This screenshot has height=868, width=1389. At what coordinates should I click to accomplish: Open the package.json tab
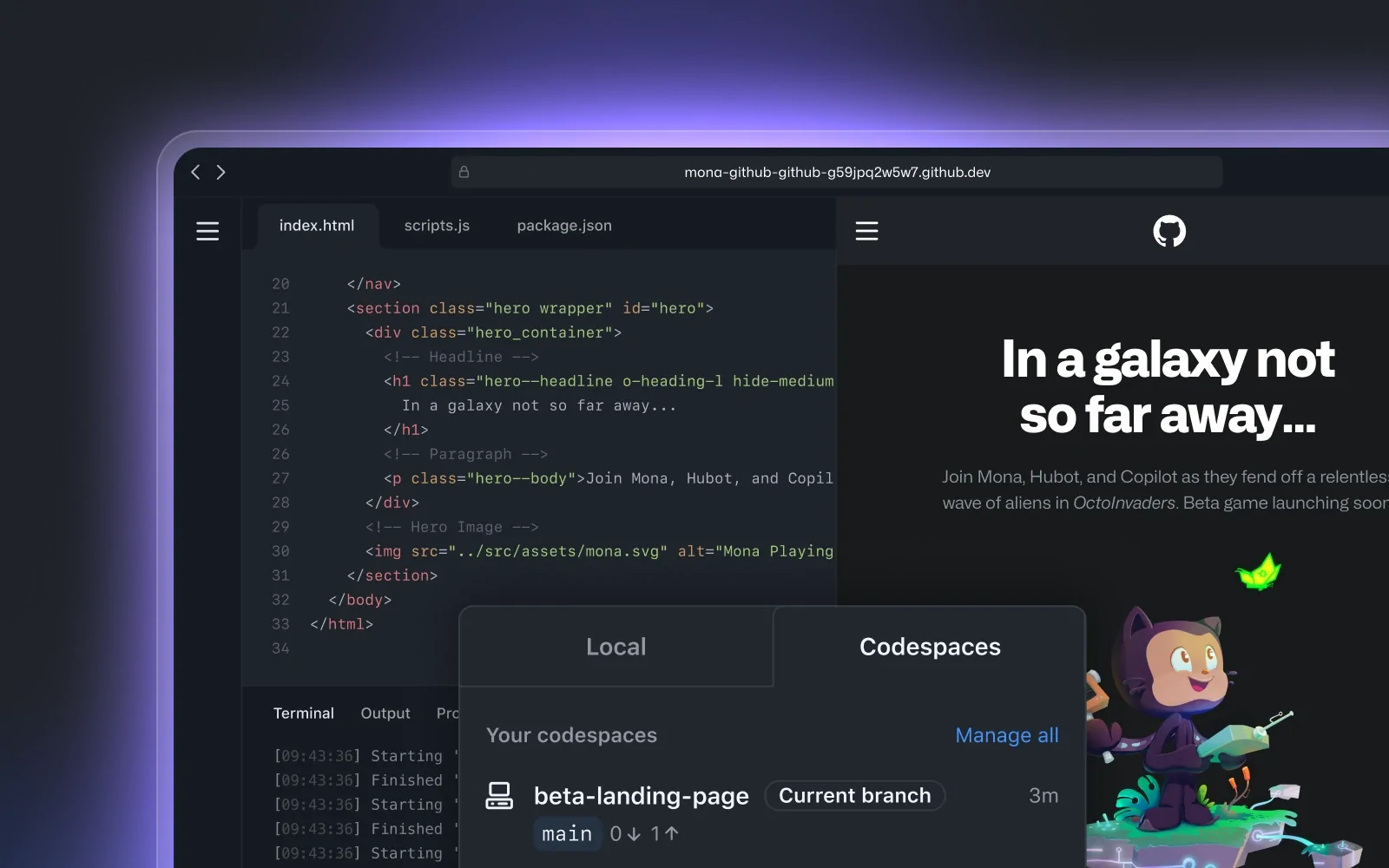[x=564, y=226]
